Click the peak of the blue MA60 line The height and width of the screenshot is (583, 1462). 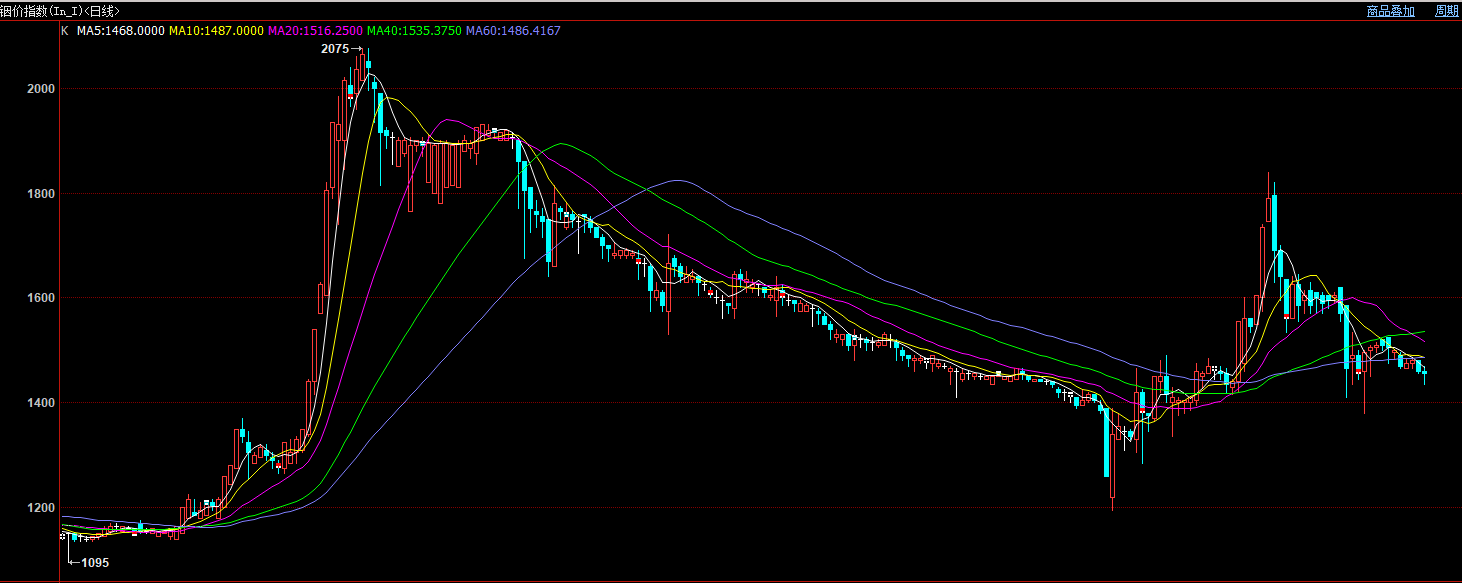tap(678, 180)
